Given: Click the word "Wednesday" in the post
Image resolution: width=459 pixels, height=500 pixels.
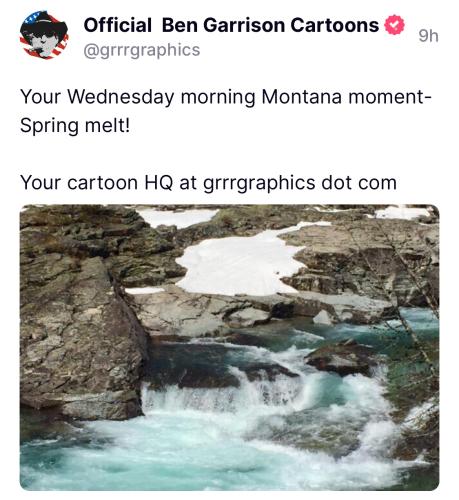Looking at the screenshot, I should pos(121,97).
